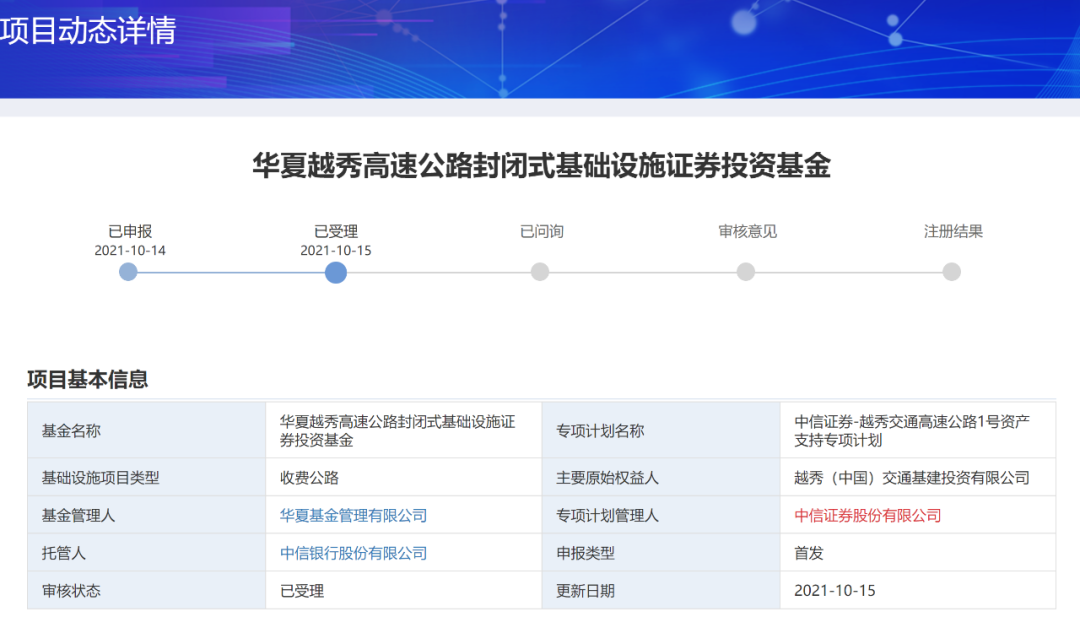Viewport: 1080px width, 617px height.
Task: Click the 已申报 timeline node
Action: pos(128,271)
